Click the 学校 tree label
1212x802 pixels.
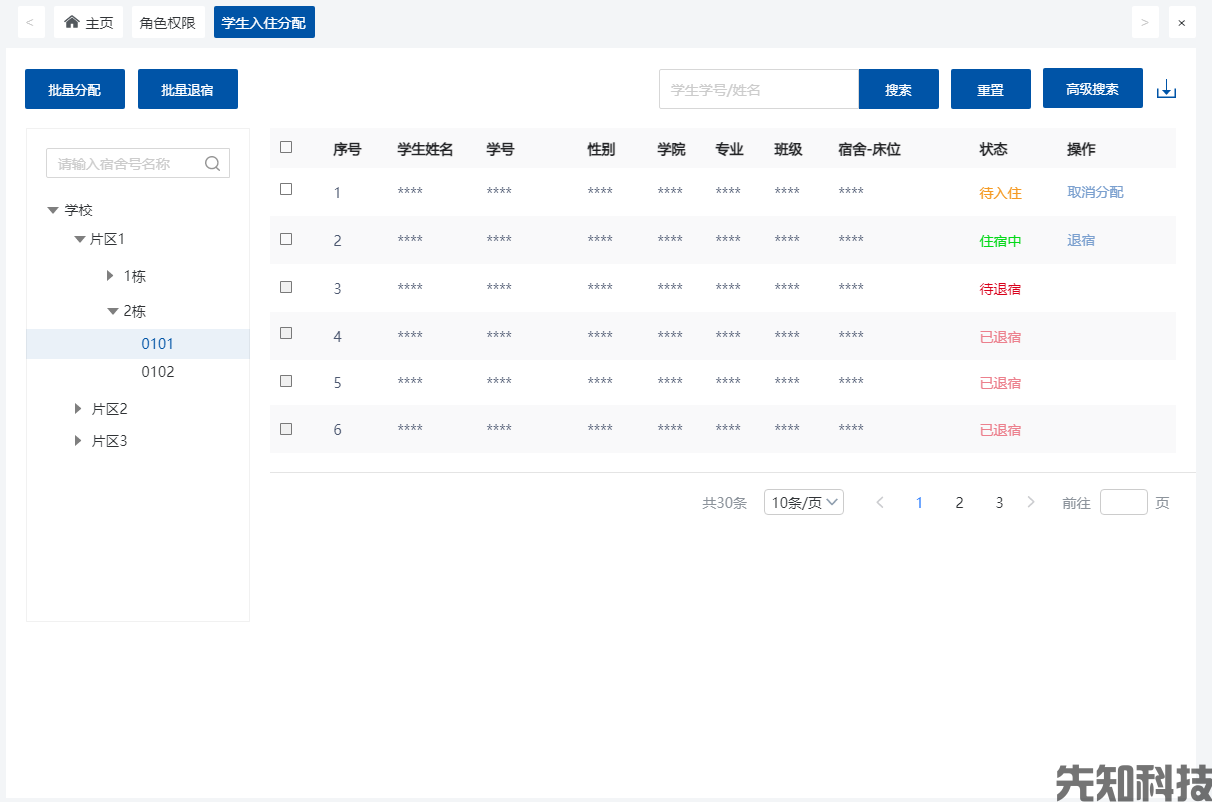[x=79, y=210]
